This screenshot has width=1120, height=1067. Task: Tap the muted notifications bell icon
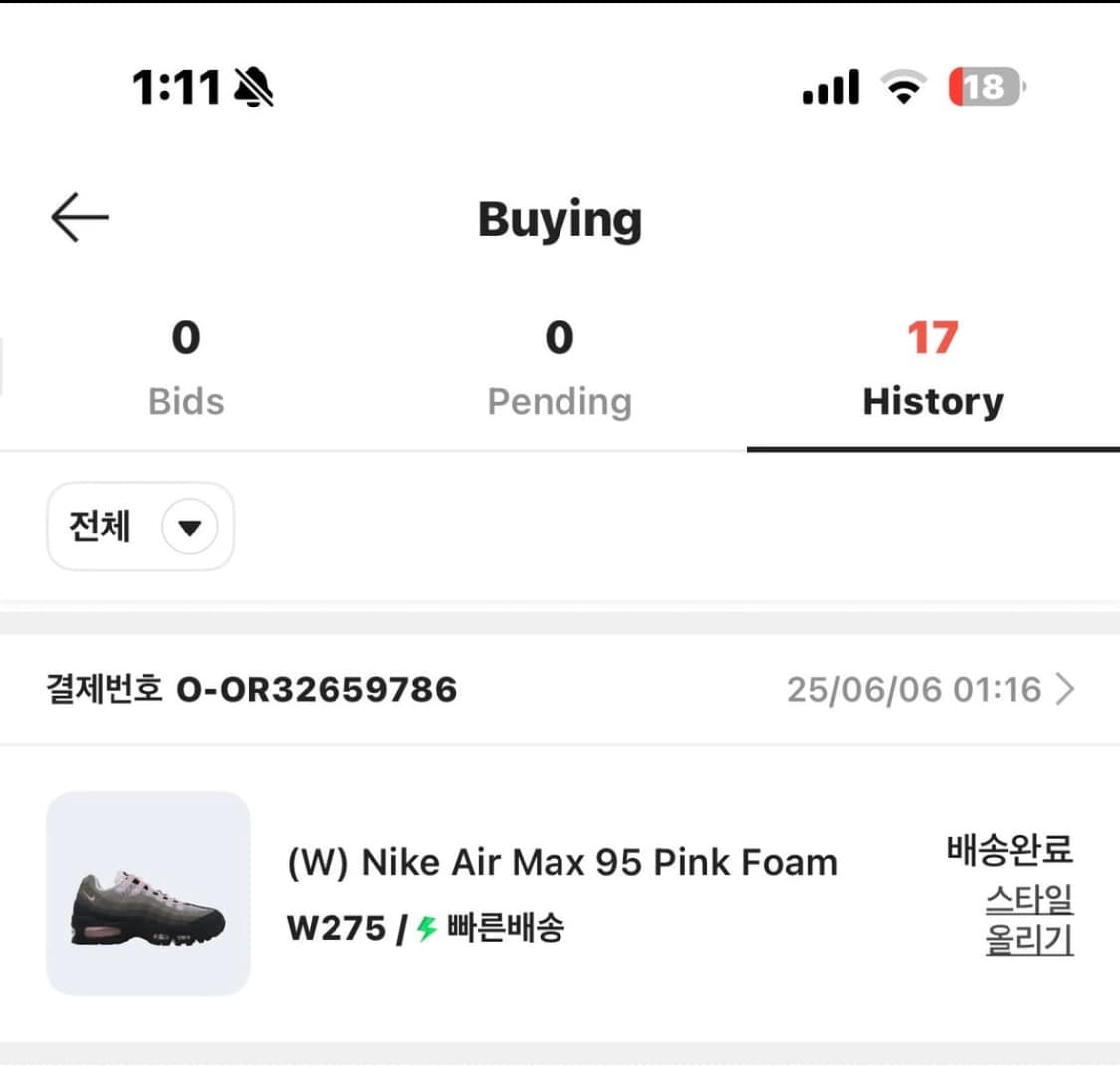click(256, 86)
